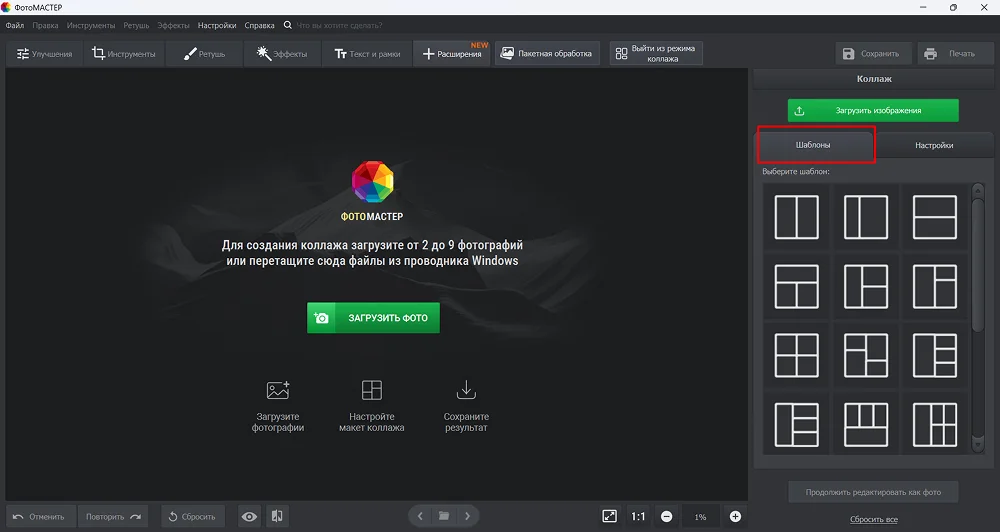Select template with top row and two bottom cells
Viewport: 1000px width, 532px height.
(x=797, y=286)
